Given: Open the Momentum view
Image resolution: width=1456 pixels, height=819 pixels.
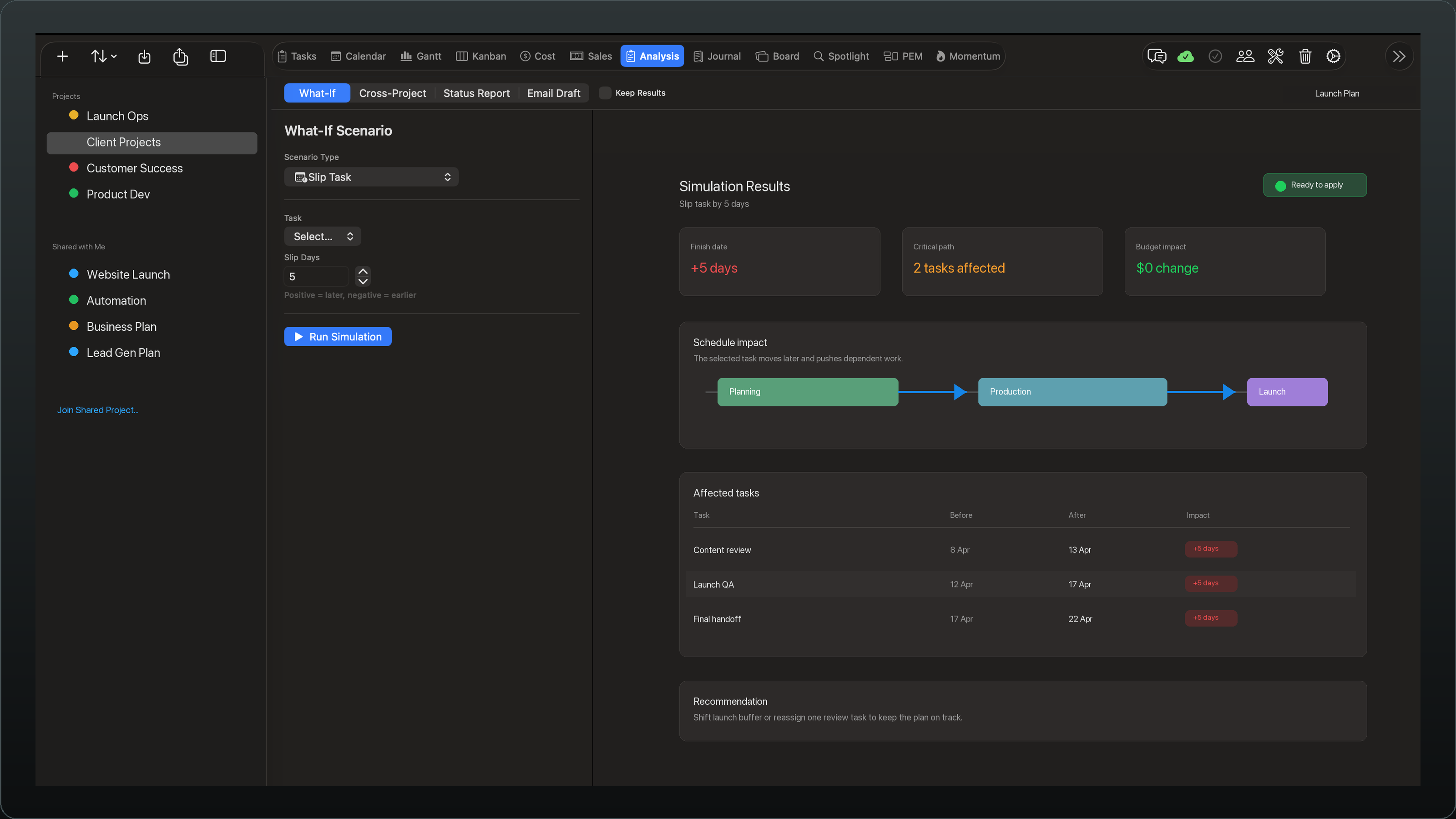Looking at the screenshot, I should [x=968, y=56].
